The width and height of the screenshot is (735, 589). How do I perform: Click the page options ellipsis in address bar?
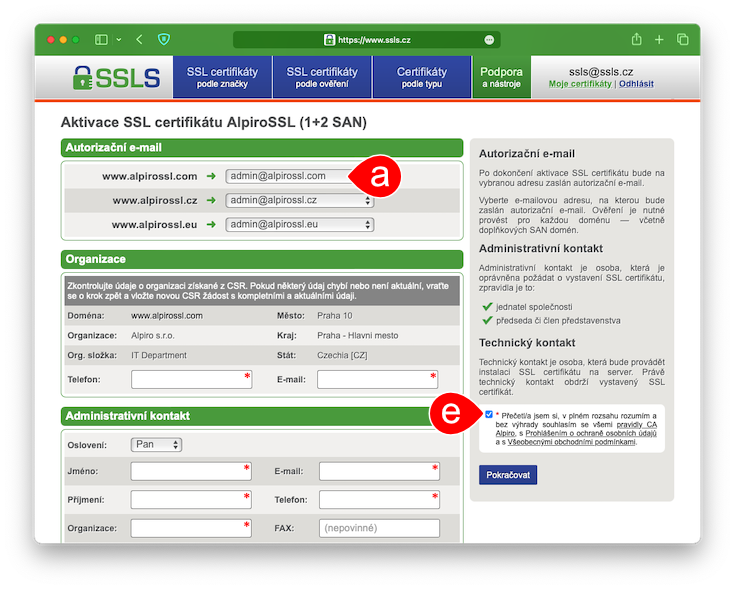coord(489,39)
